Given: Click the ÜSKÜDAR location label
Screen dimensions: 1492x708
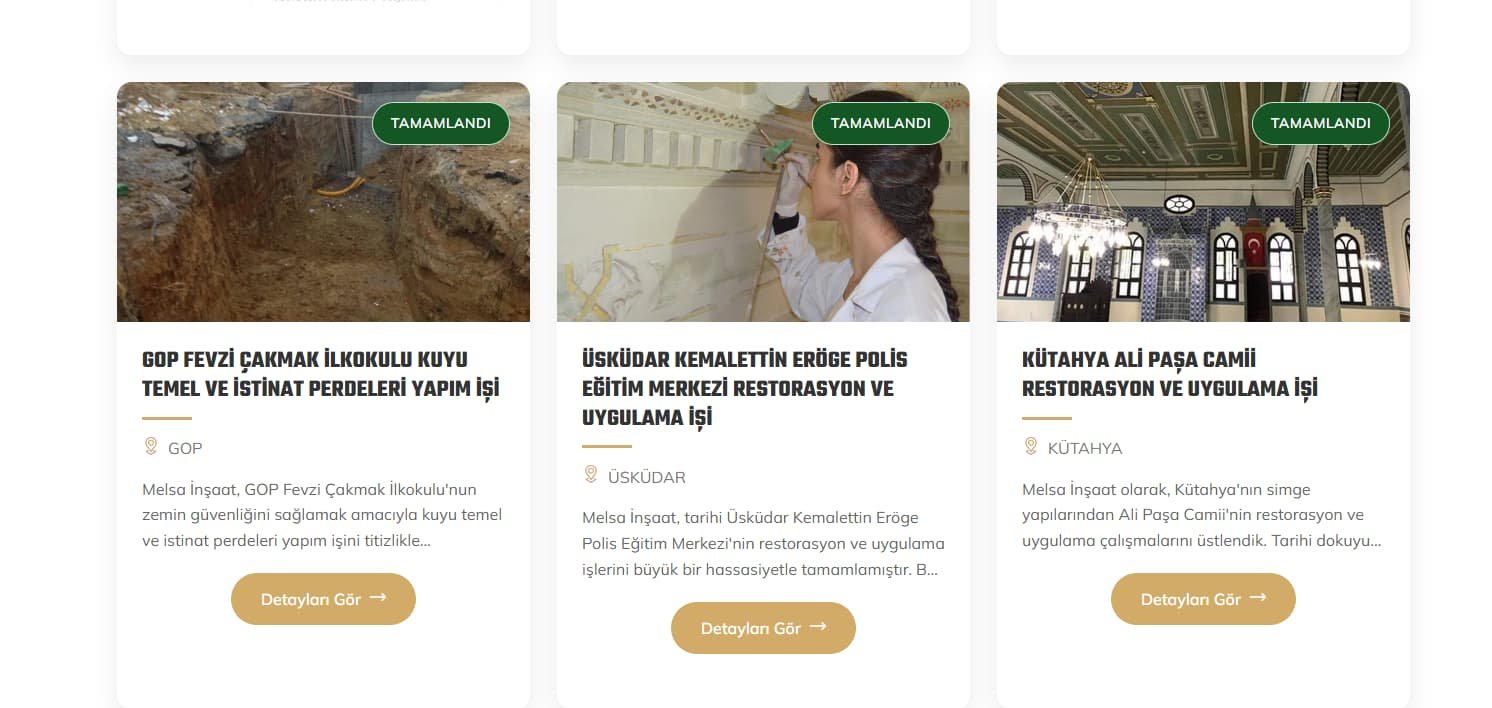Looking at the screenshot, I should click(x=647, y=477).
